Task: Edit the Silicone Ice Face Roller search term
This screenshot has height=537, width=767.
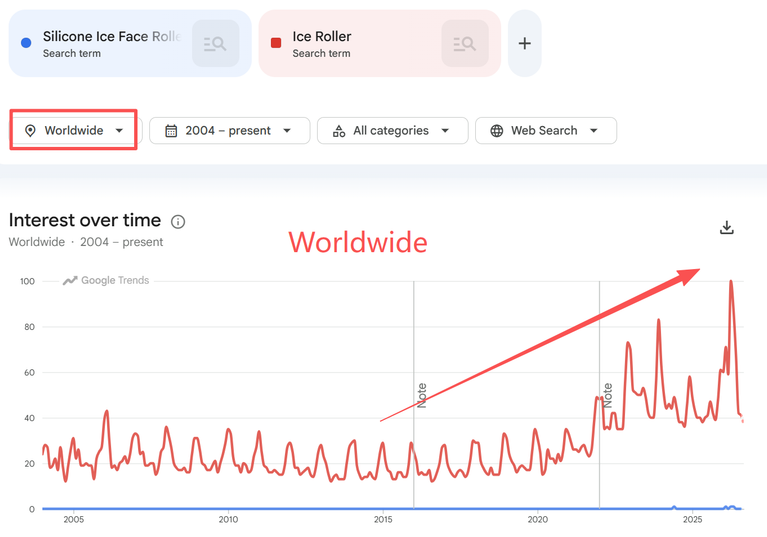Action: pyautogui.click(x=112, y=36)
